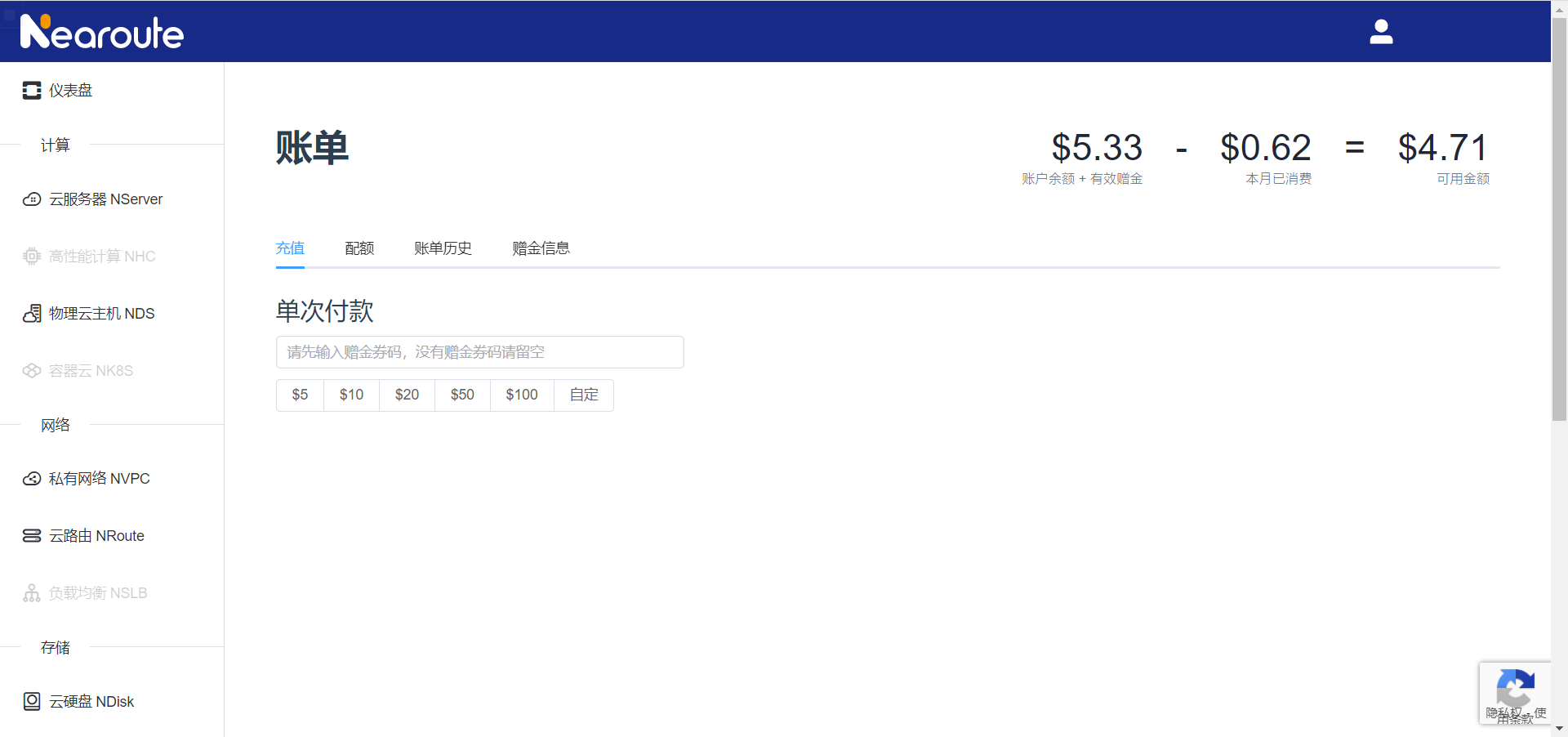The image size is (1568, 737).
Task: Open 高性能计算 NHC service
Action: [x=100, y=256]
